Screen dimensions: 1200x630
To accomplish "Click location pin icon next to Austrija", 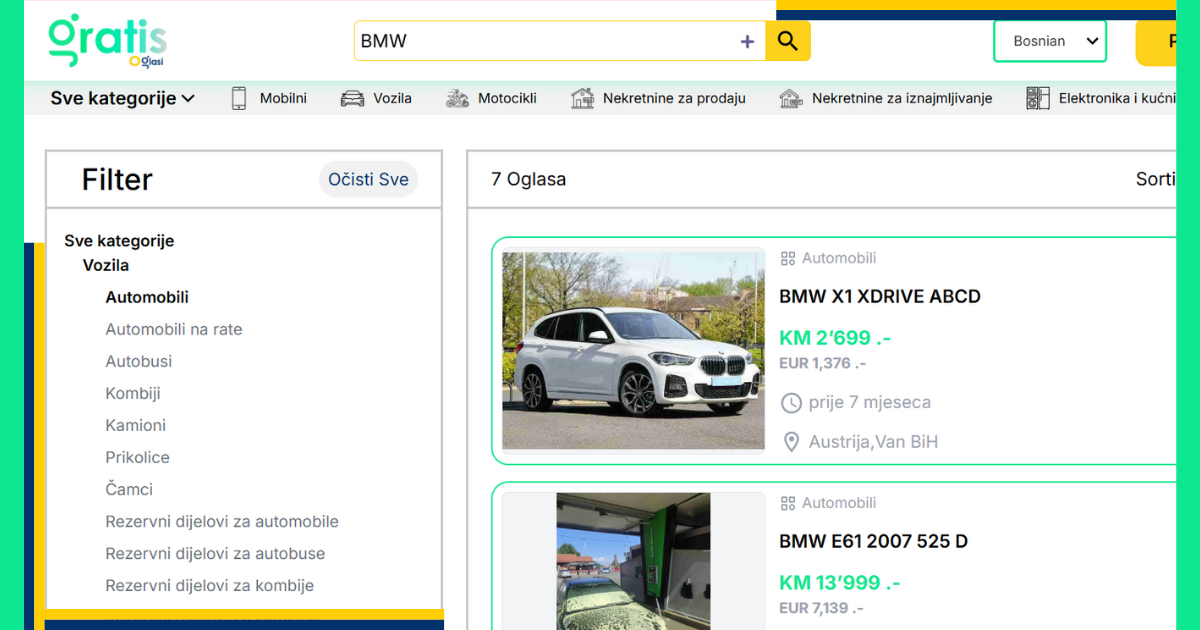I will [791, 442].
